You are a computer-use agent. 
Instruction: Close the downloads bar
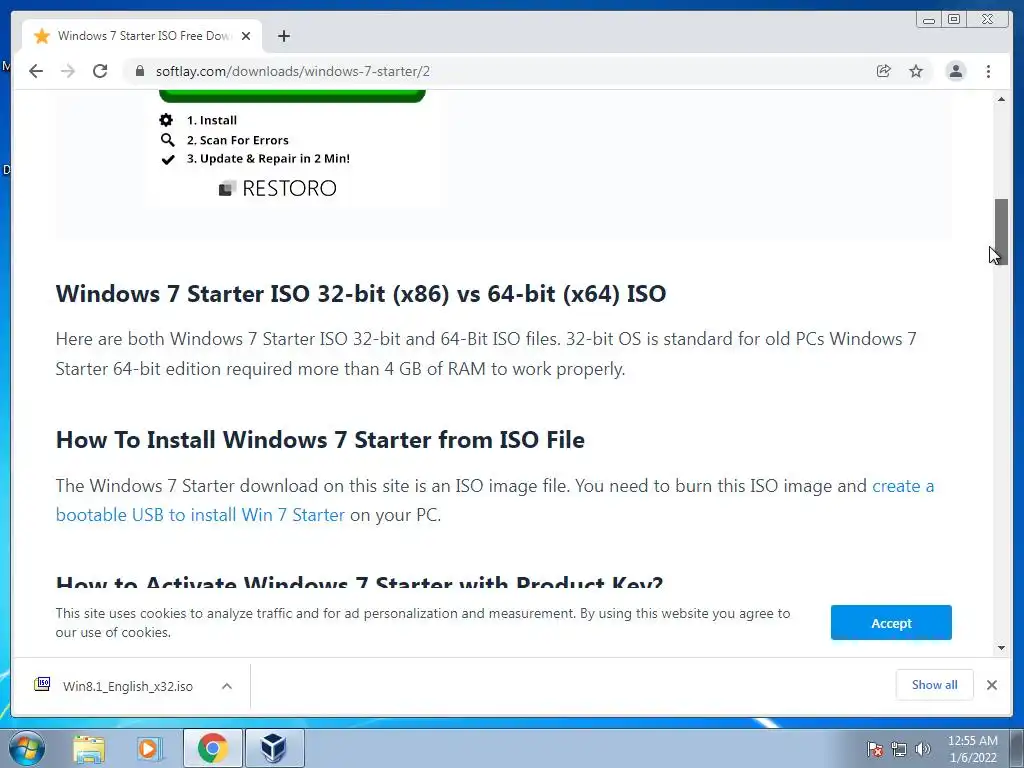pyautogui.click(x=991, y=684)
